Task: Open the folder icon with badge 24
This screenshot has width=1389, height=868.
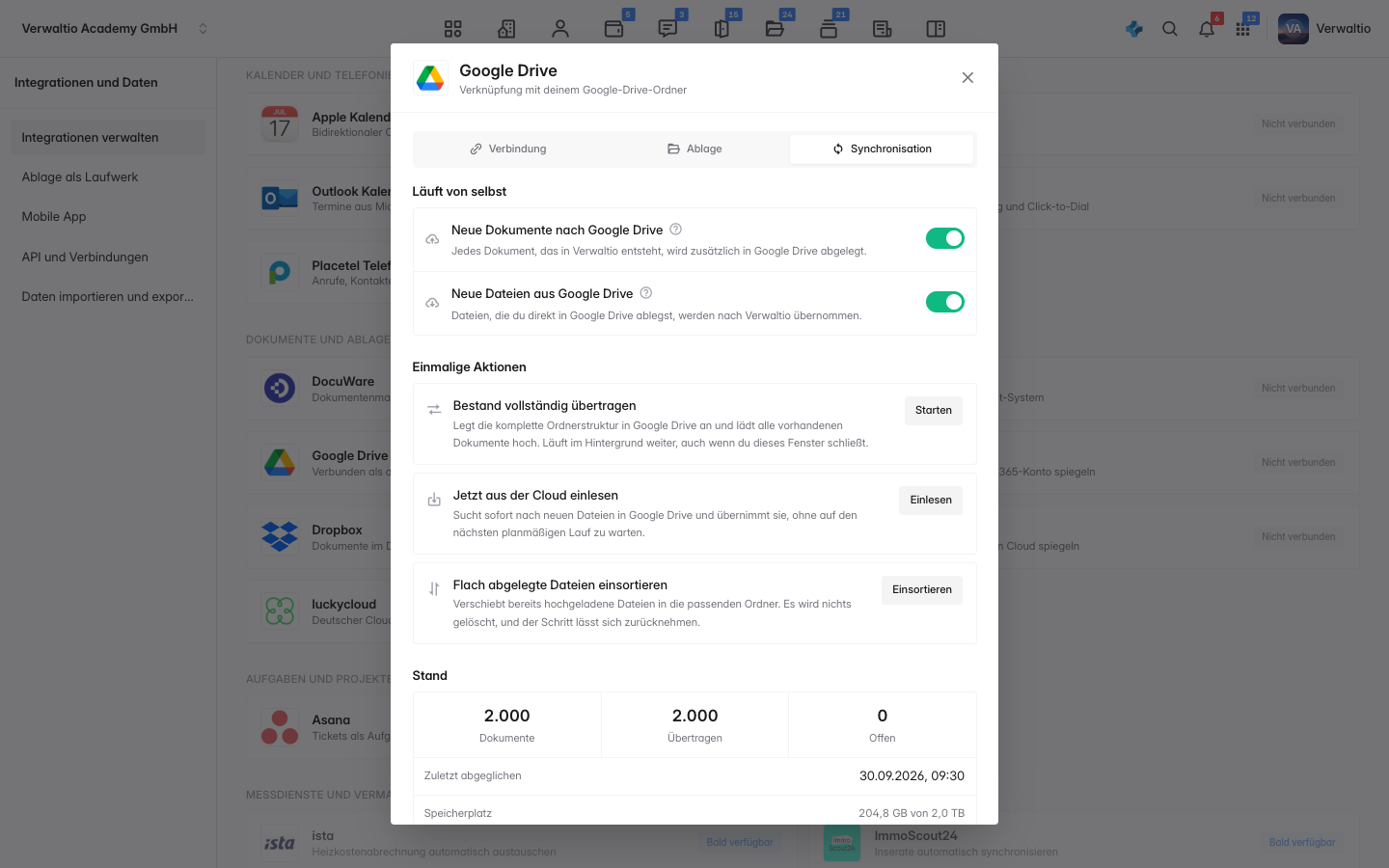Action: coord(775,29)
